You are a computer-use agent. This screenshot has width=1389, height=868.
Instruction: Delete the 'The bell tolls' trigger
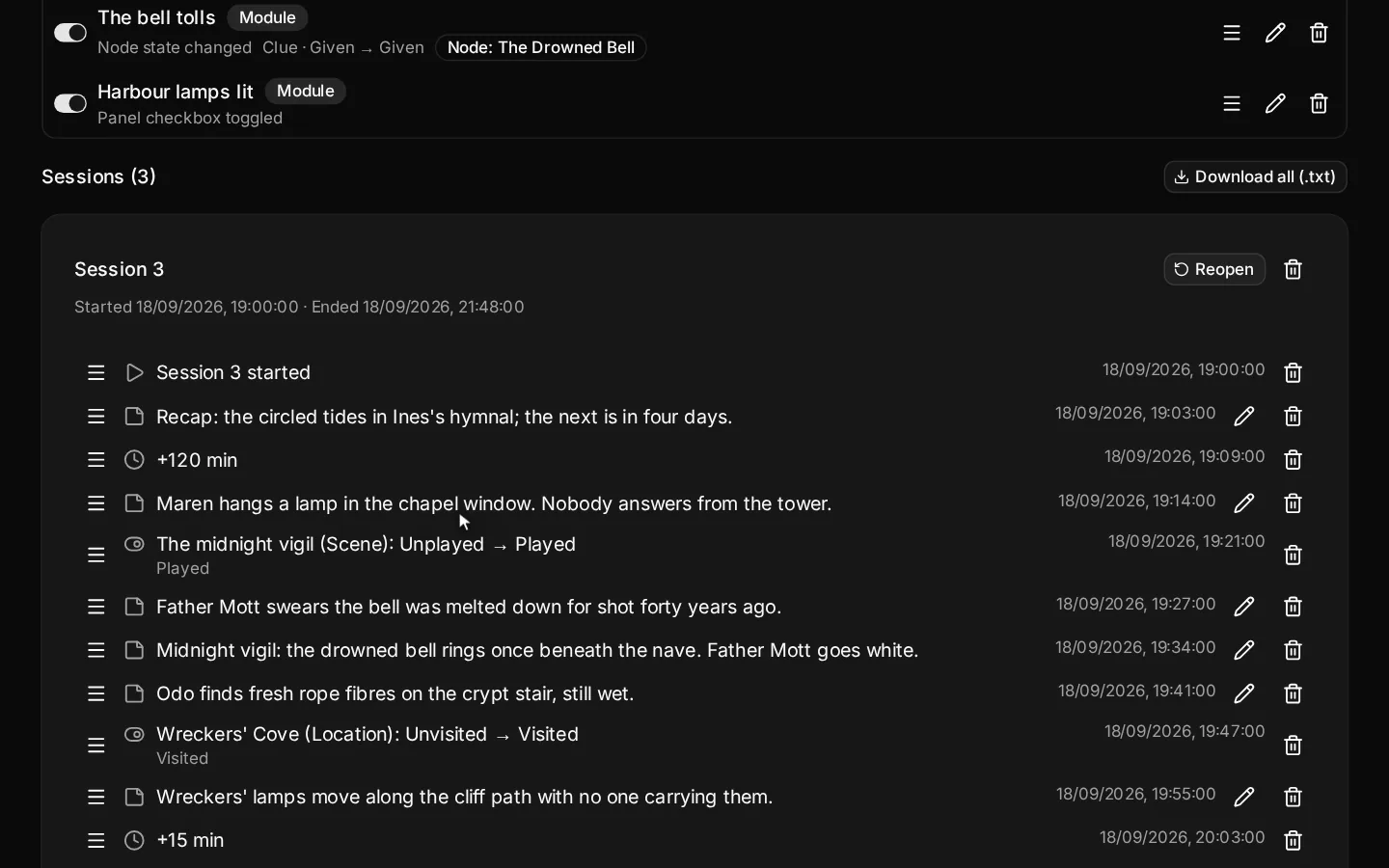click(1321, 33)
